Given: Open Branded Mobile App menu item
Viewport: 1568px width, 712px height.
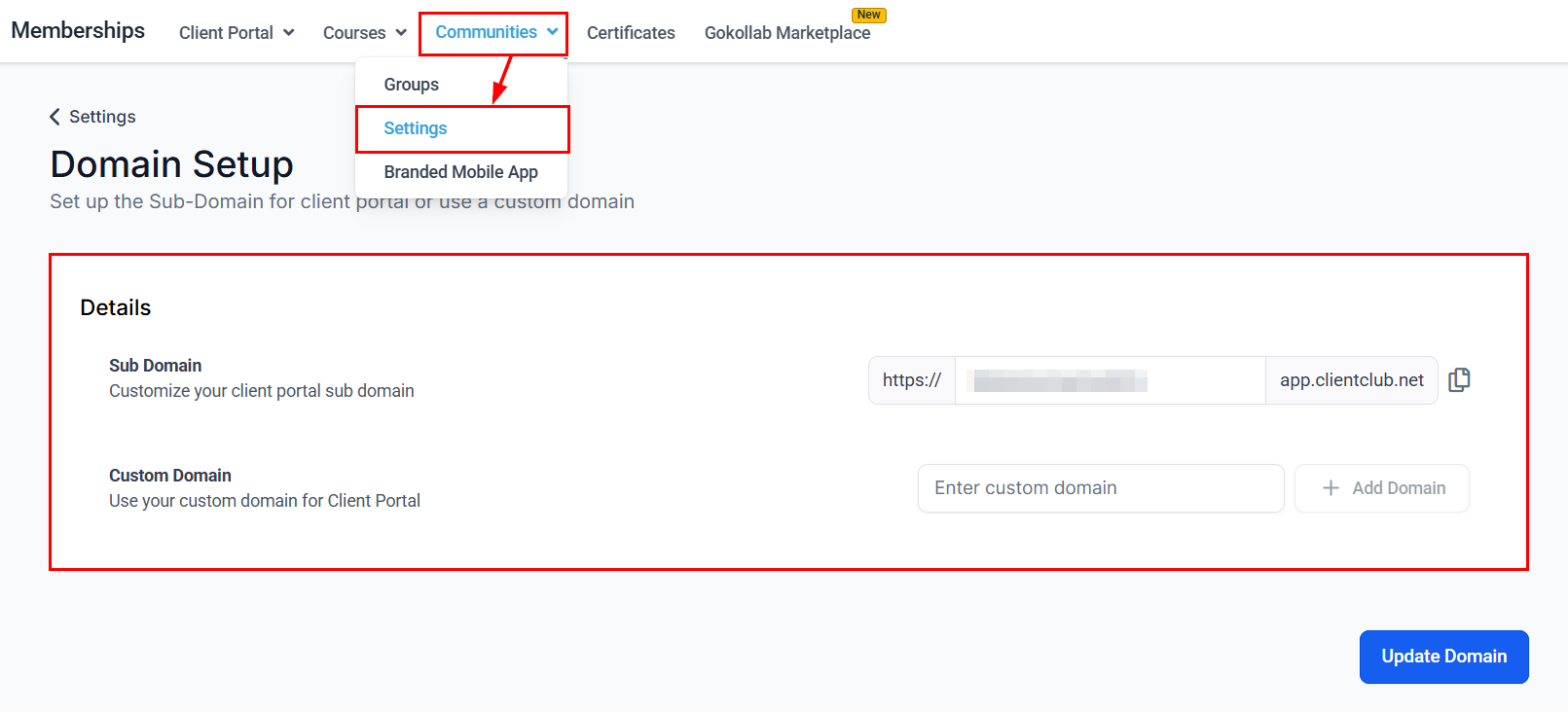Looking at the screenshot, I should 462,172.
